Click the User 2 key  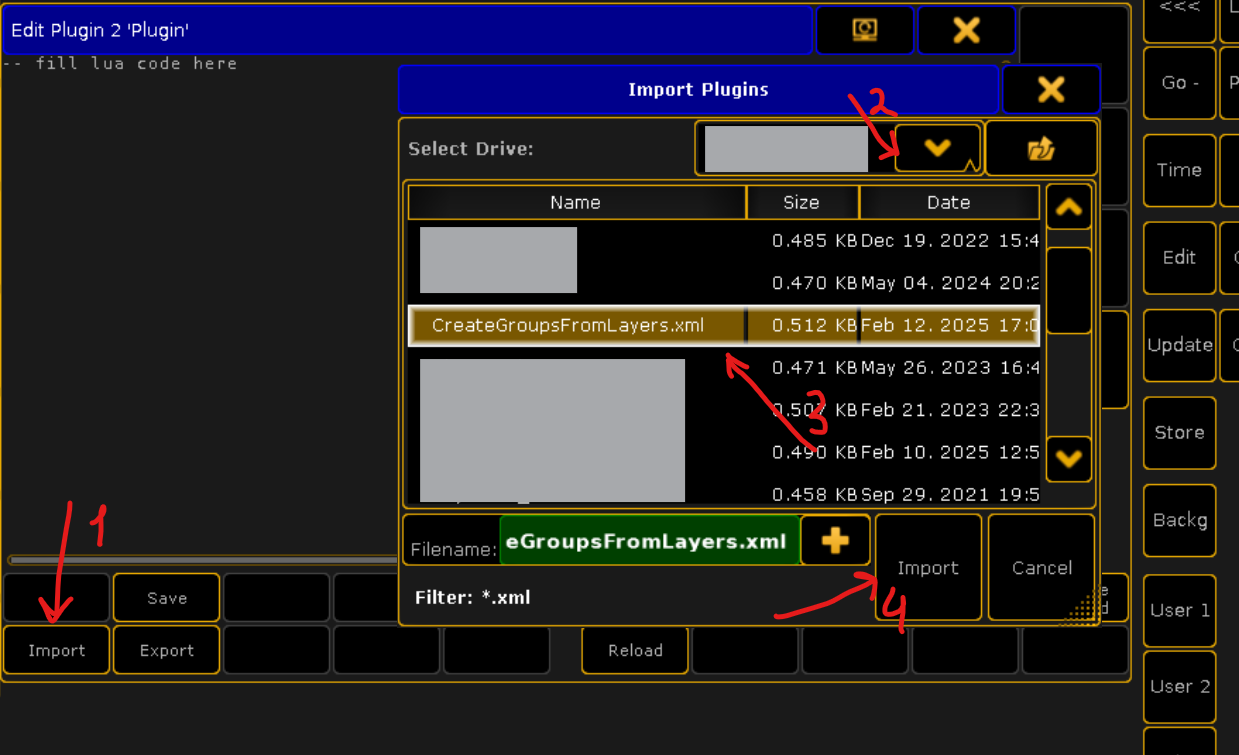click(1179, 687)
